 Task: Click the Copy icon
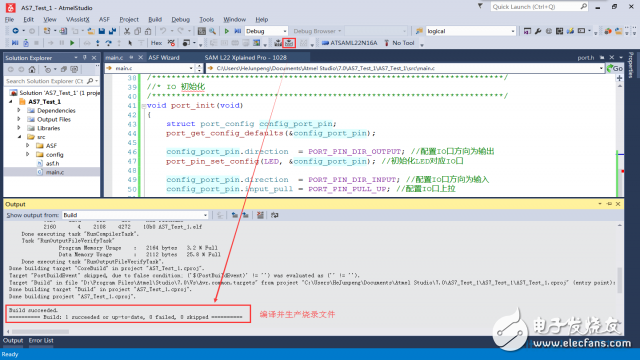point(138,31)
